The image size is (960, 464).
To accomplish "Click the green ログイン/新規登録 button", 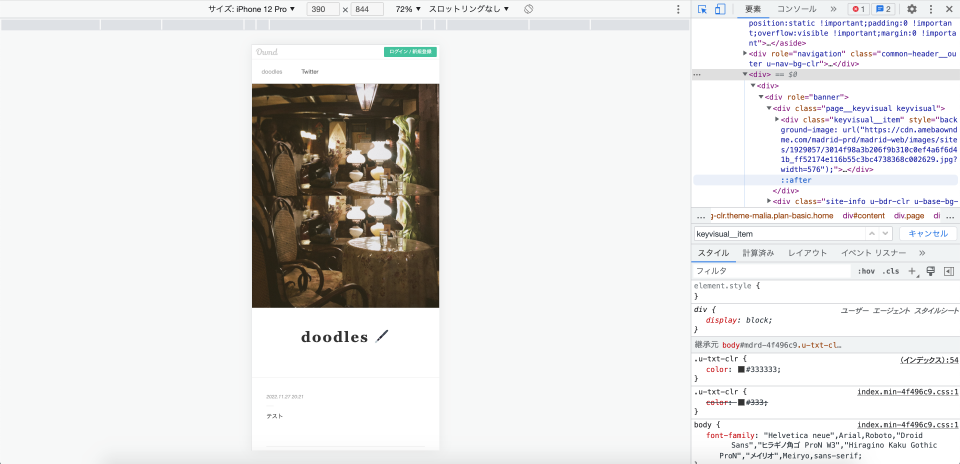I will point(410,52).
